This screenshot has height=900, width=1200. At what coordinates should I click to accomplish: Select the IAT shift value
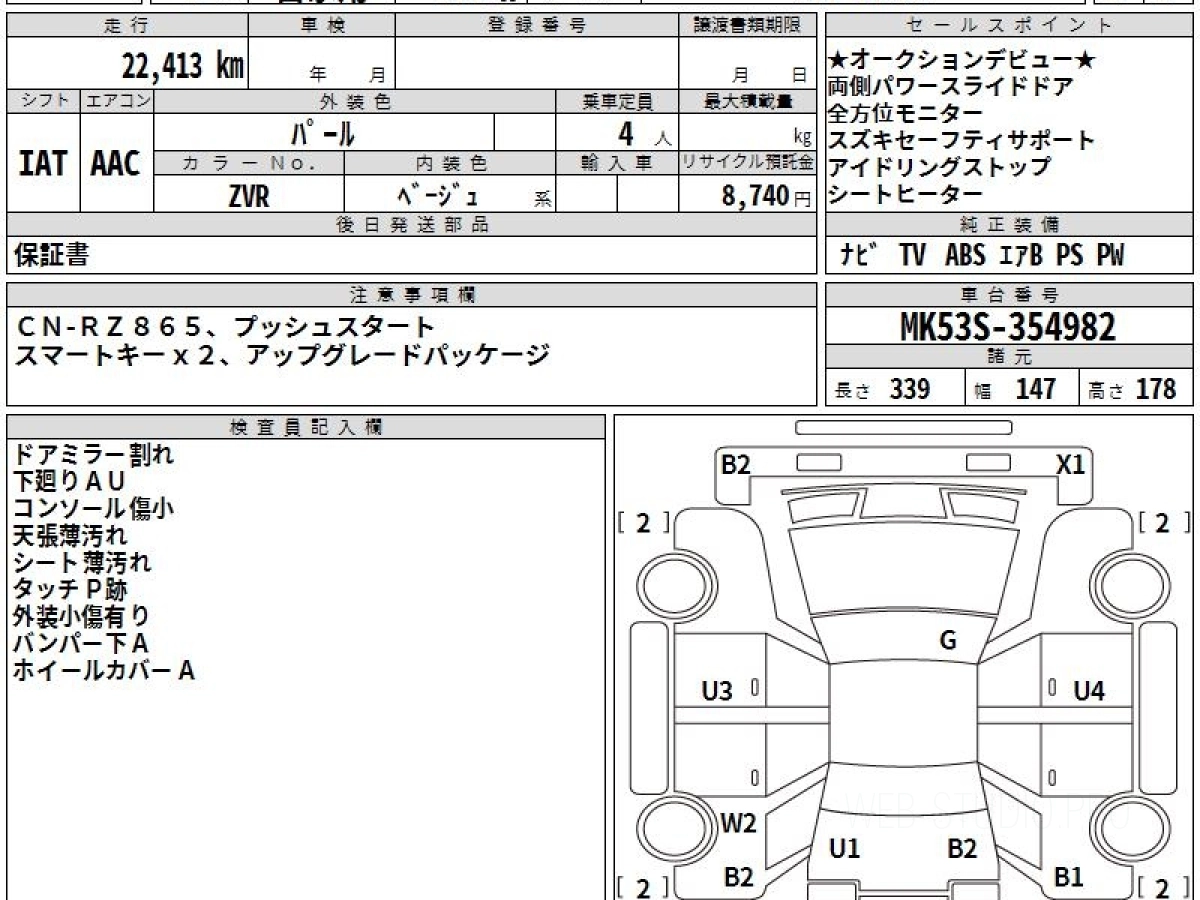point(43,164)
